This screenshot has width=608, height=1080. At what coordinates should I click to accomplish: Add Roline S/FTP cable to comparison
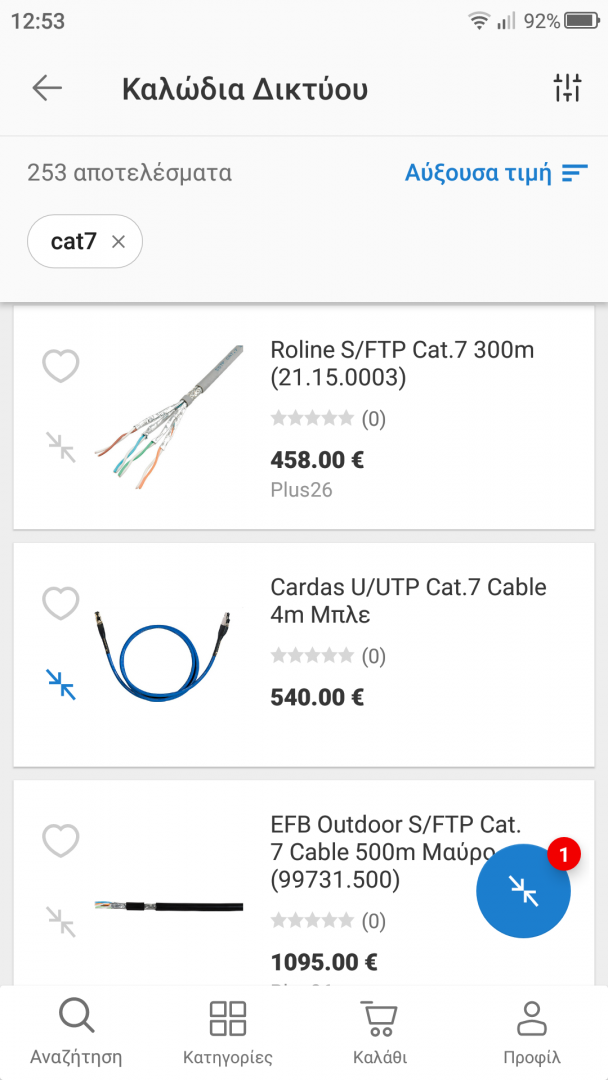[61, 446]
